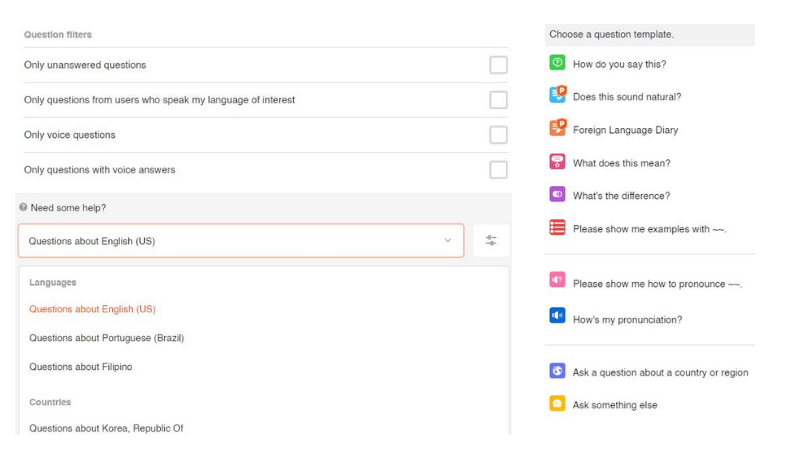Select 'Questions about Portuguese (Brazil)' option

click(107, 338)
